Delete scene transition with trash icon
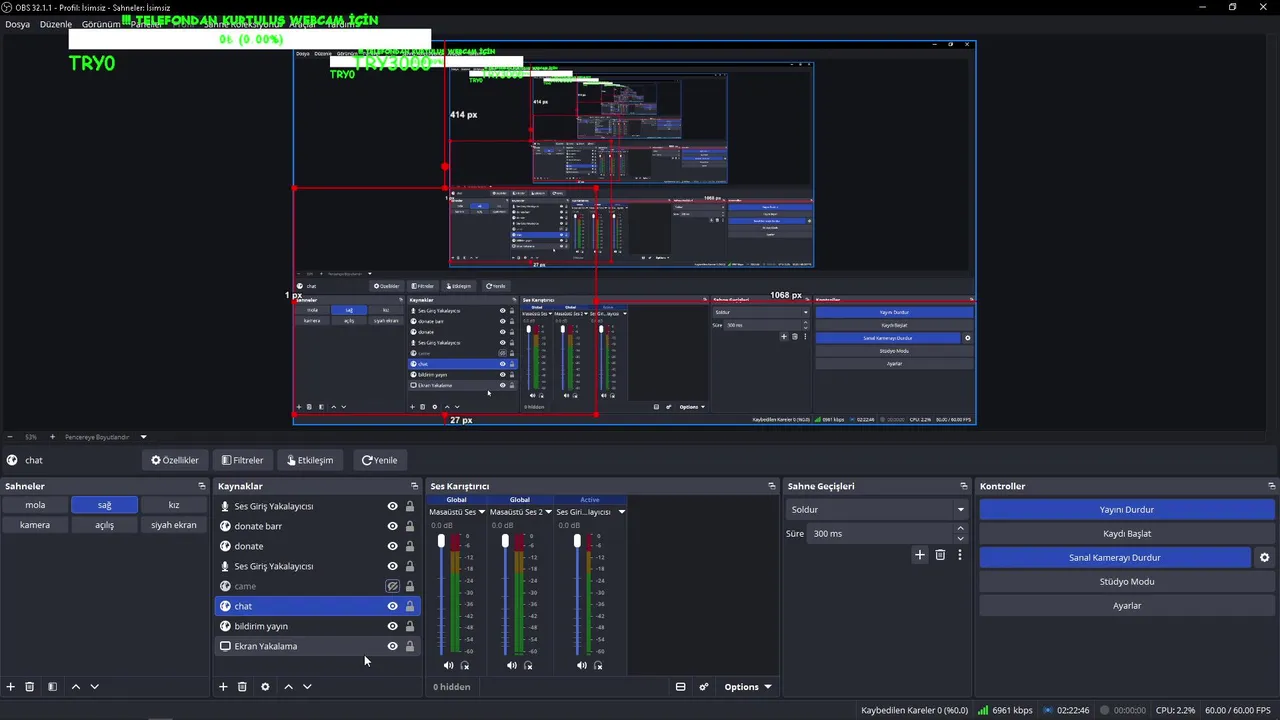 pyautogui.click(x=940, y=555)
